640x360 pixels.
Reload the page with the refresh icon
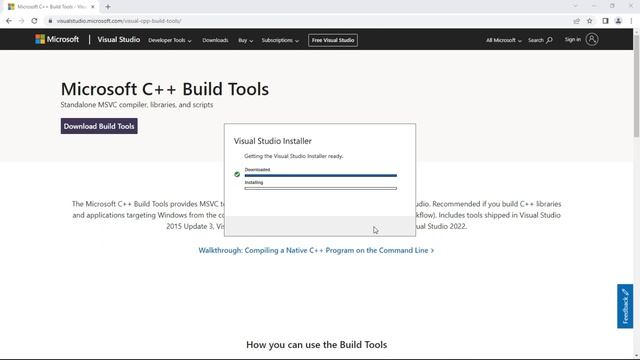pyautogui.click(x=34, y=21)
